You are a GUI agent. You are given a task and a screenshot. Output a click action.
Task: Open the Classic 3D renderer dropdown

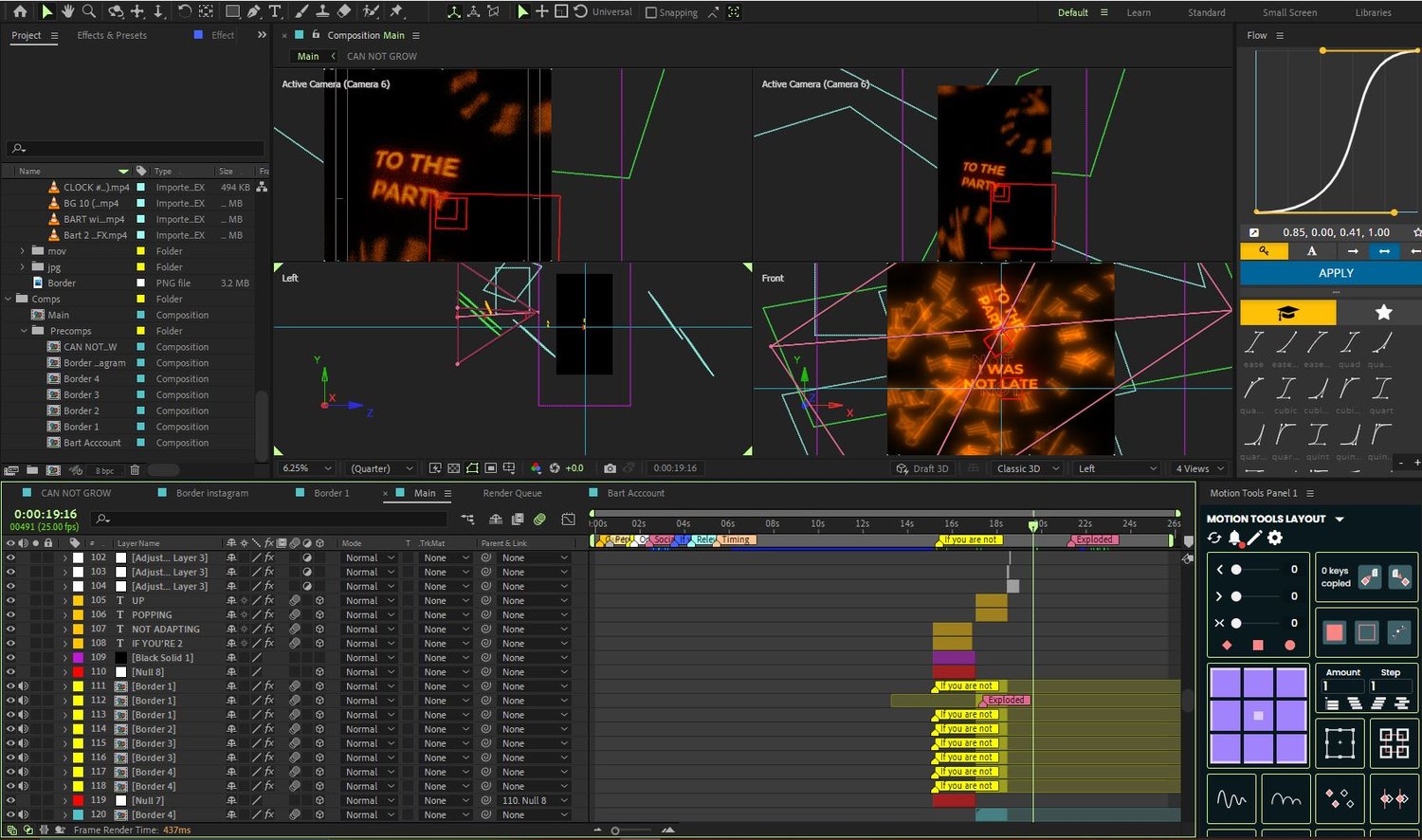click(x=1027, y=468)
